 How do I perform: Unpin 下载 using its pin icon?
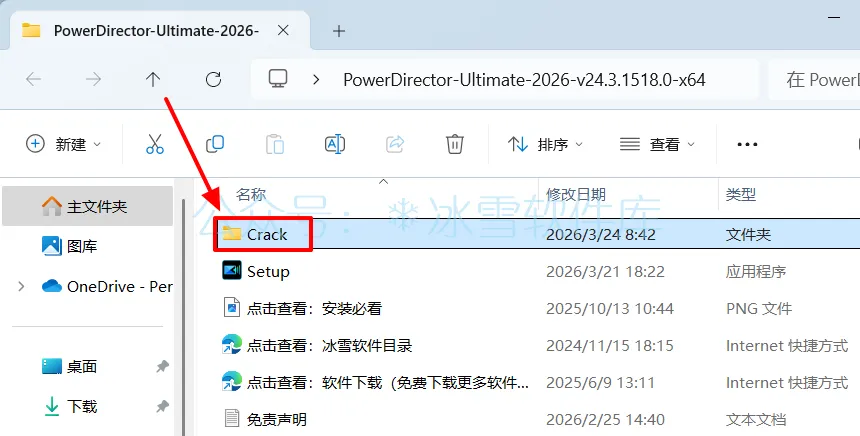pos(162,406)
